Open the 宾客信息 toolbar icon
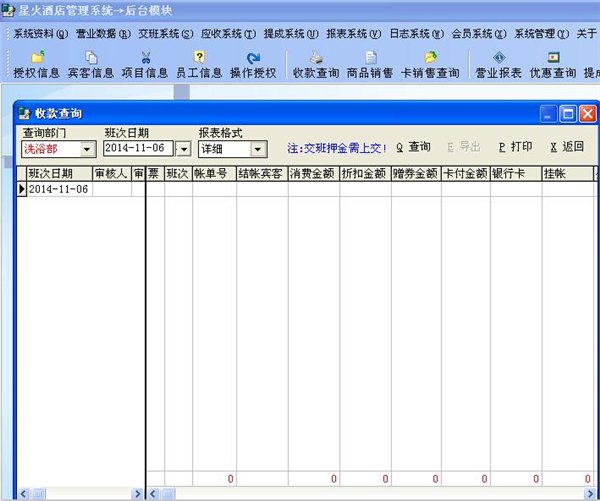The image size is (600, 501). pyautogui.click(x=91, y=57)
